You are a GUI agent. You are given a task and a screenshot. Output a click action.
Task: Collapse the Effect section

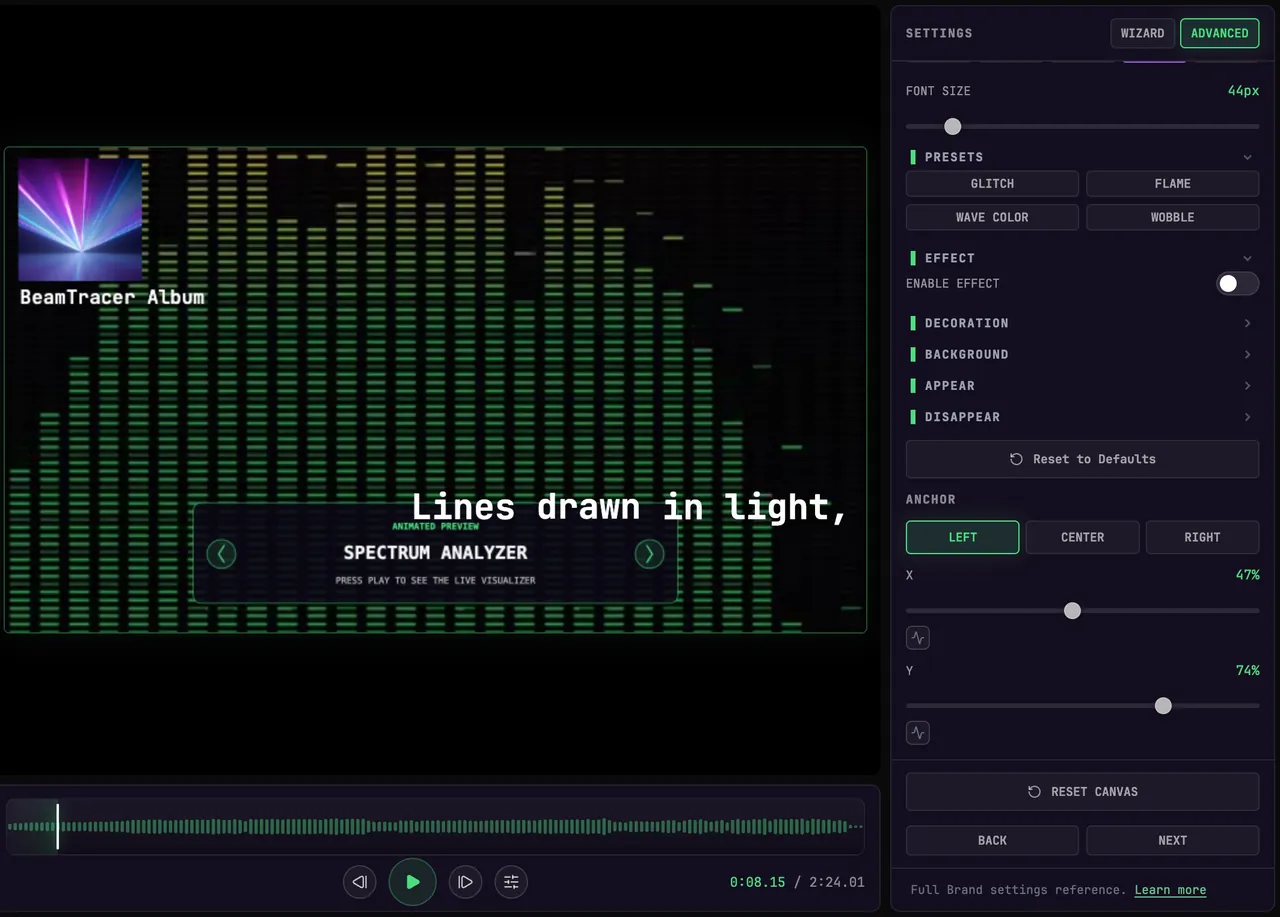coord(1082,258)
